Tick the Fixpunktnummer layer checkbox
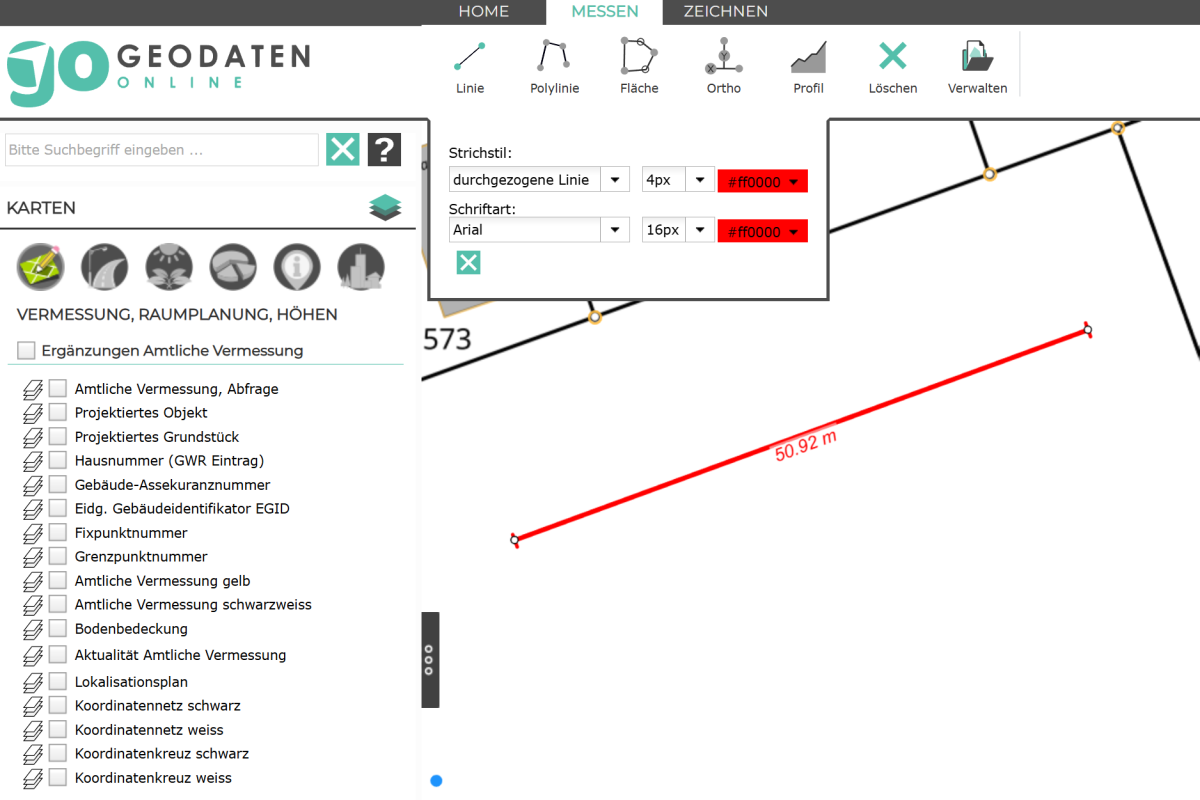Image resolution: width=1200 pixels, height=800 pixels. pos(58,533)
